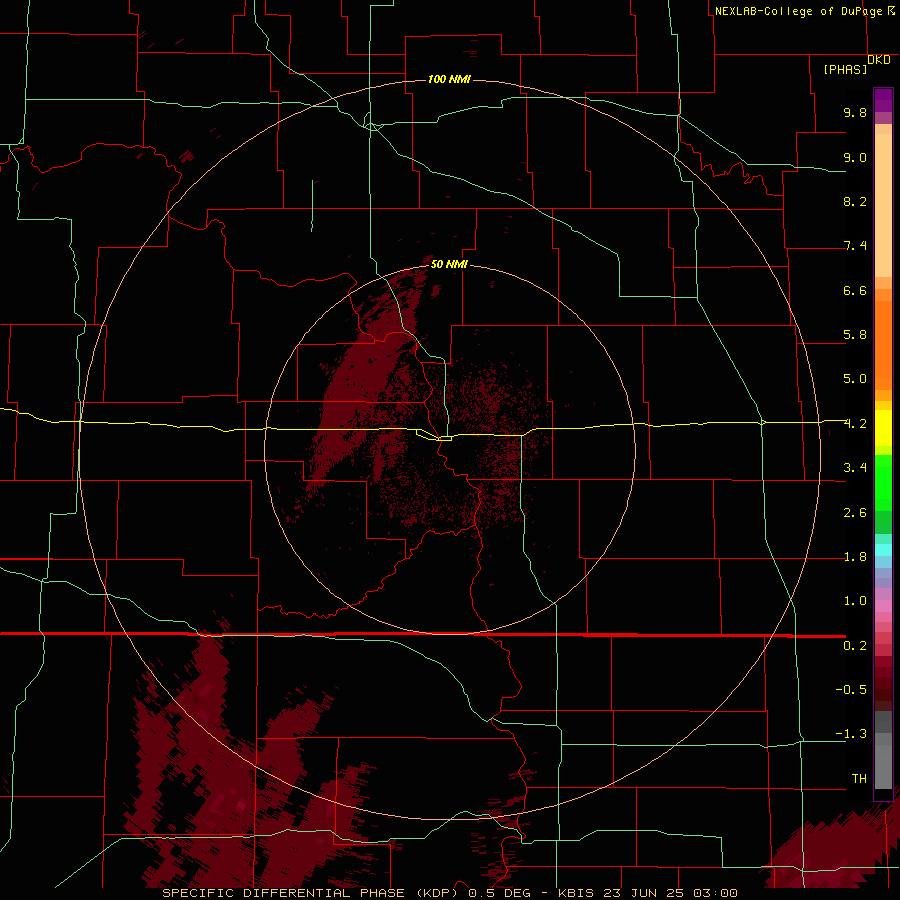This screenshot has height=900, width=900.
Task: Click the -1.3 scale value
Action: [851, 734]
